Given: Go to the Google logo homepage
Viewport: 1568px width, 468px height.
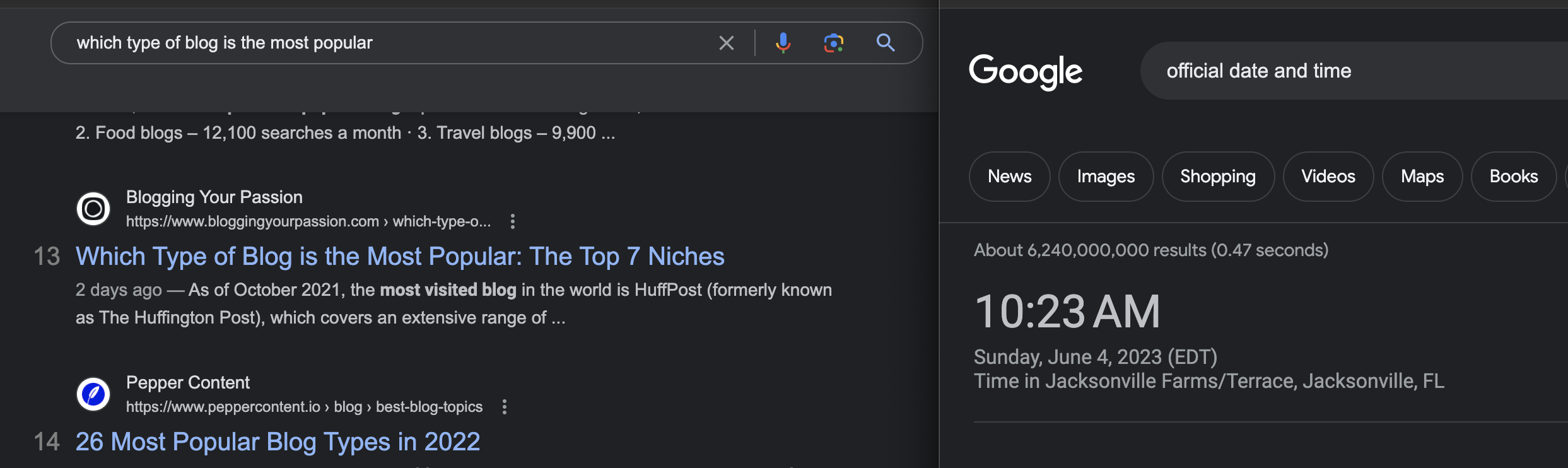Looking at the screenshot, I should pyautogui.click(x=1026, y=71).
